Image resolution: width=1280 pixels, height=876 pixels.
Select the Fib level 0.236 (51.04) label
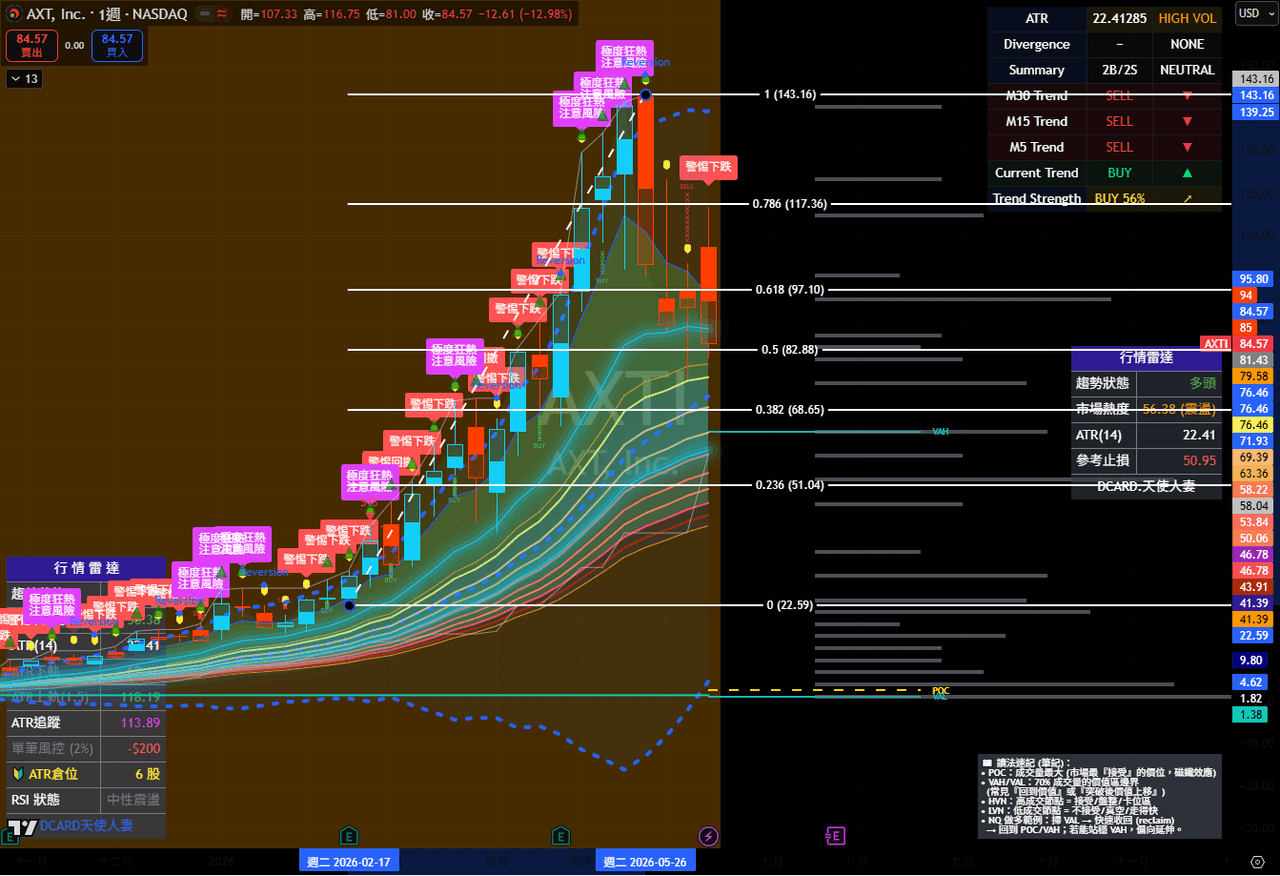[790, 485]
